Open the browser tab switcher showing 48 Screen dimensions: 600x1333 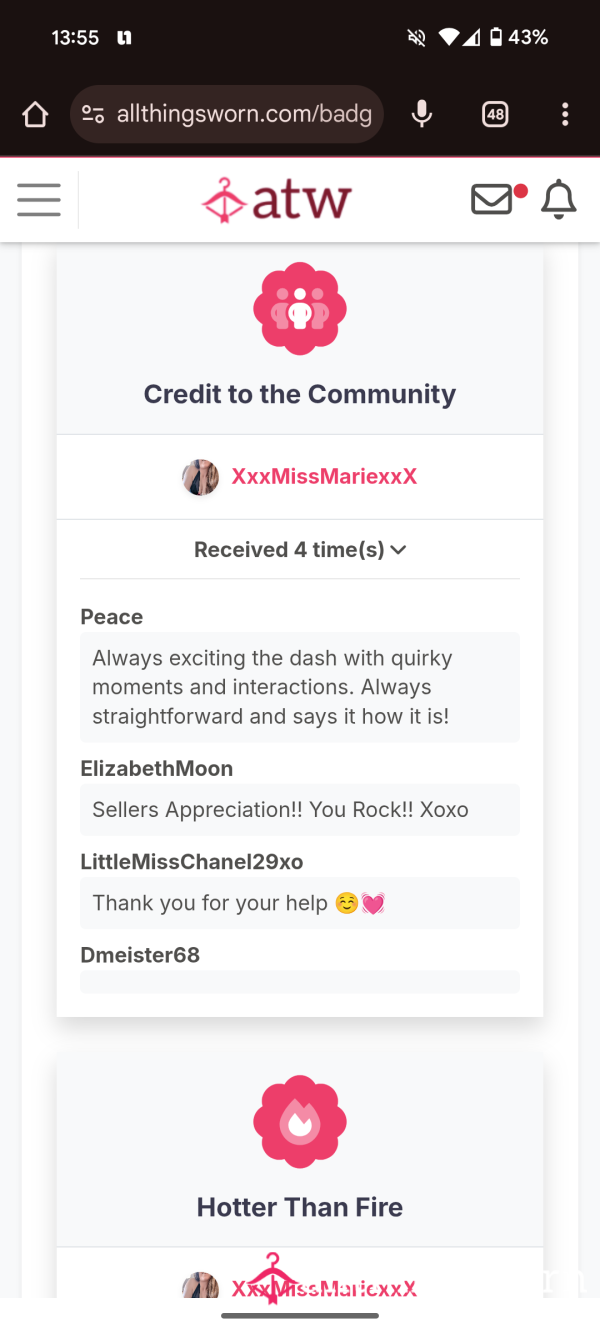pyautogui.click(x=495, y=114)
